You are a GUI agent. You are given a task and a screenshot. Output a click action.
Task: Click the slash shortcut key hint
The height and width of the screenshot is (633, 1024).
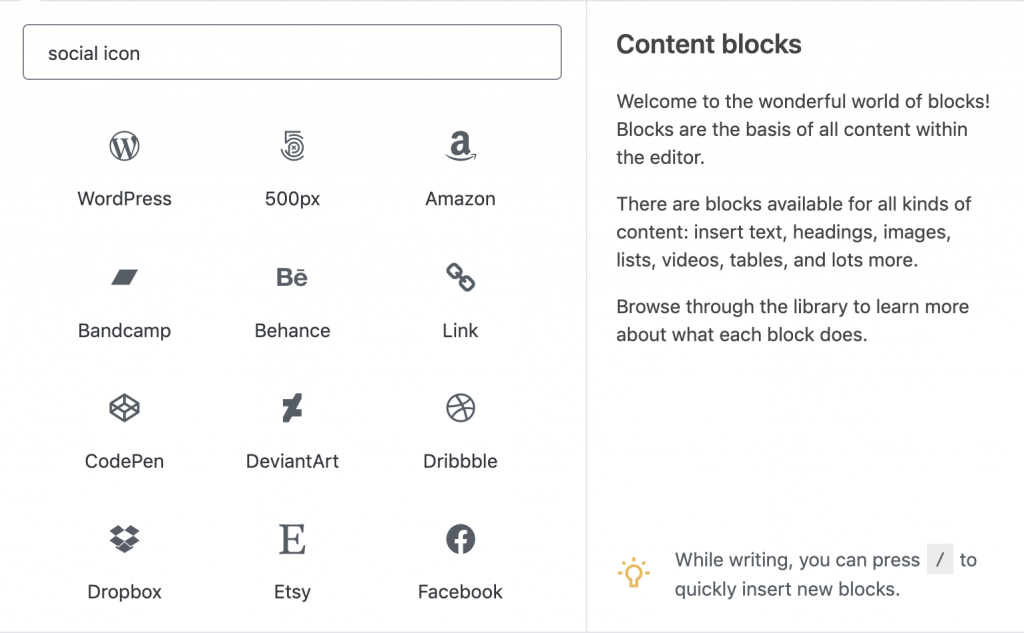(x=940, y=559)
